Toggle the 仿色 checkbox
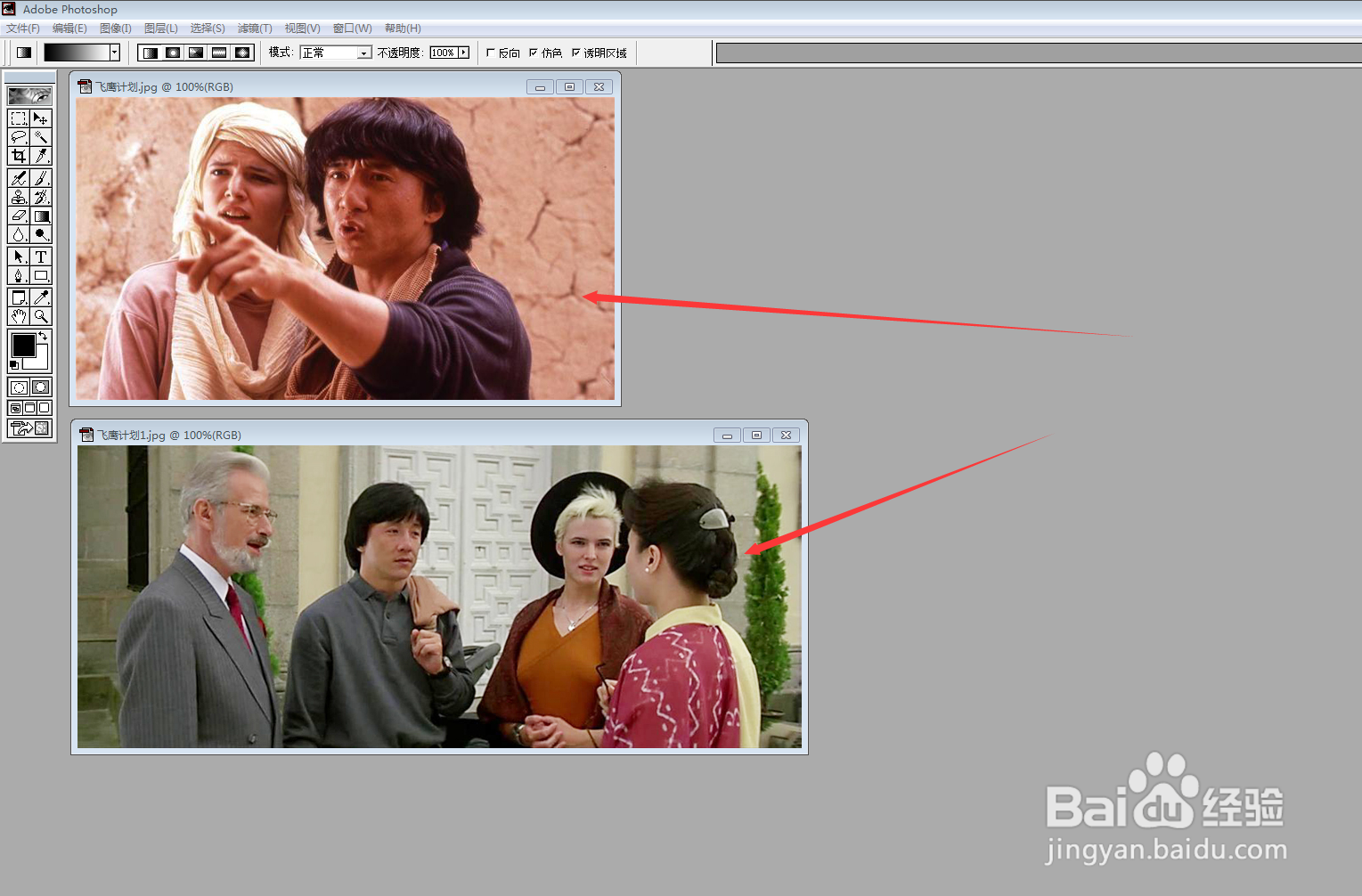Screen dimensions: 1362x896 (534, 53)
